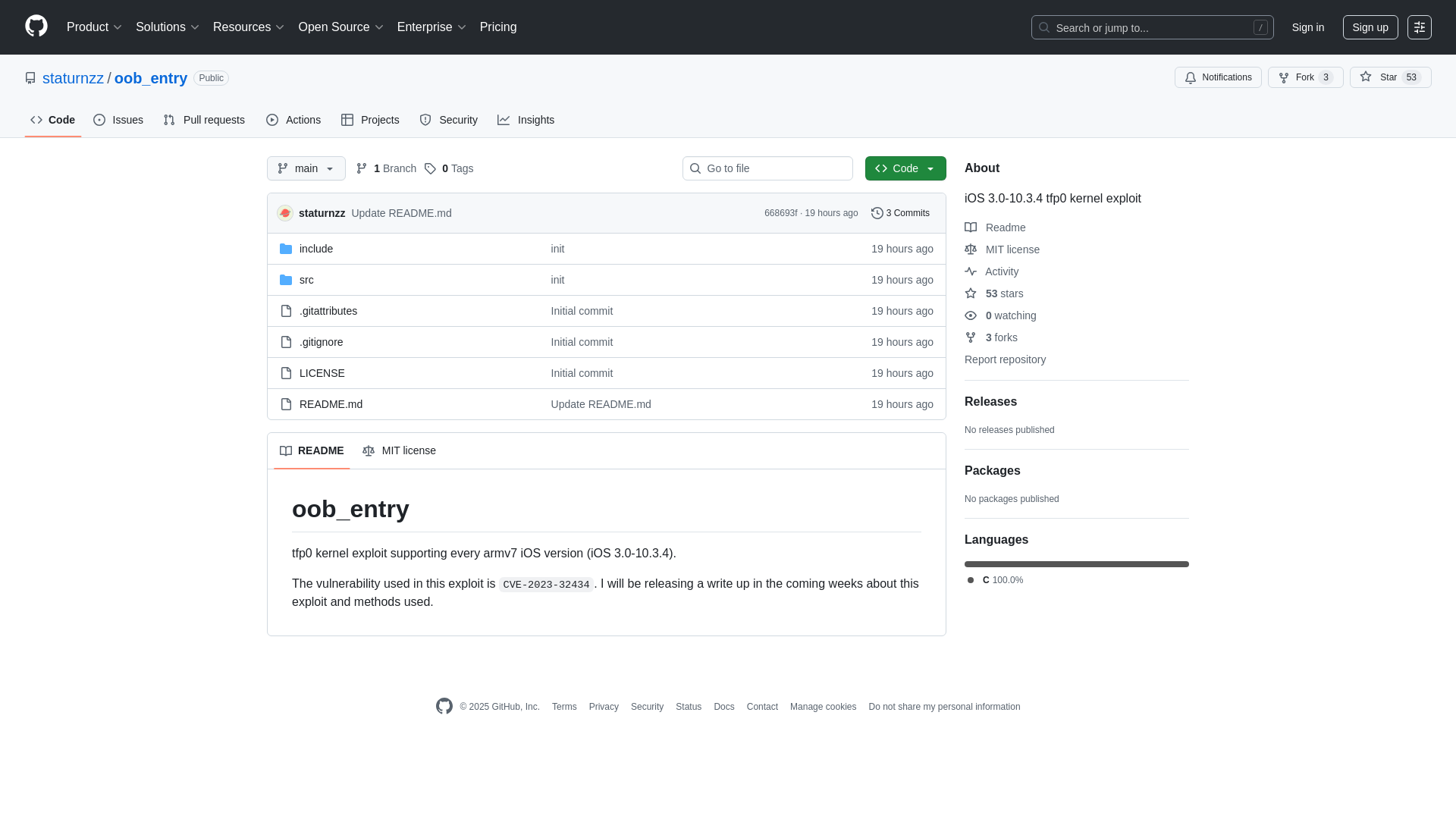Switch to the Pull requests tab
The height and width of the screenshot is (819, 1456).
click(x=204, y=120)
